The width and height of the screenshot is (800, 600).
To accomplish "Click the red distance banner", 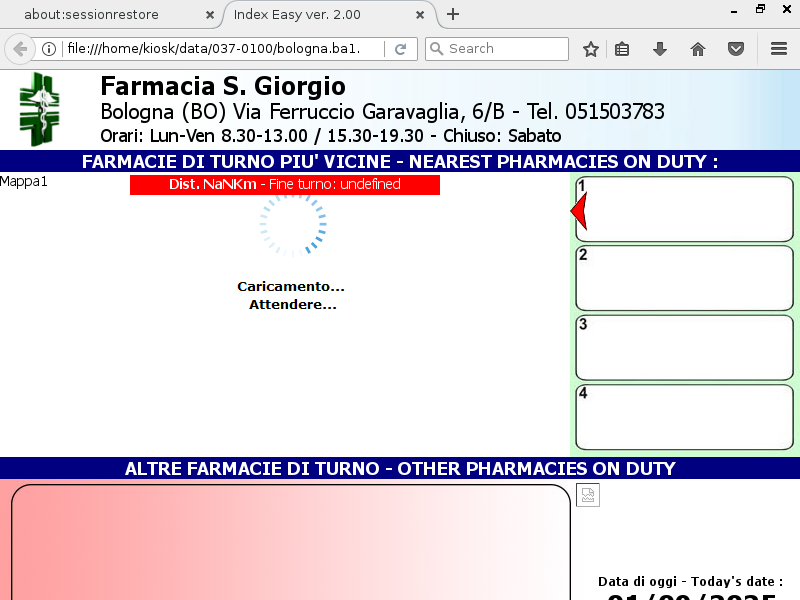I will coord(285,185).
